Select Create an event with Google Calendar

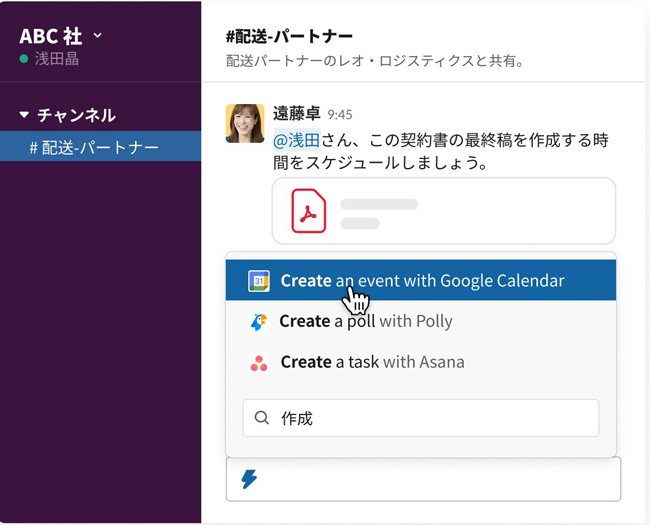422,281
